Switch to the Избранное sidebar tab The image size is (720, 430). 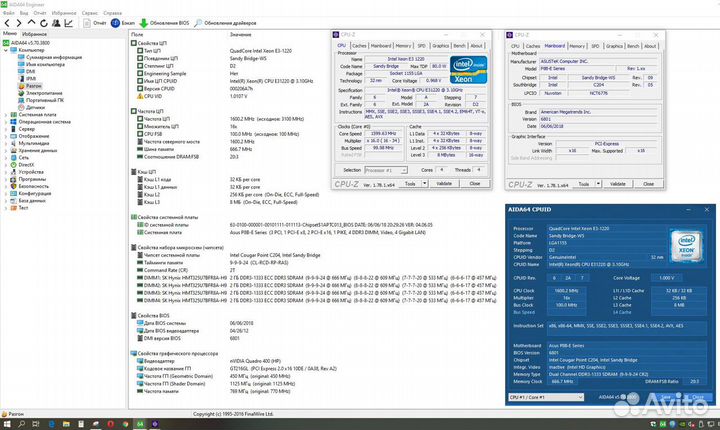pos(34,34)
